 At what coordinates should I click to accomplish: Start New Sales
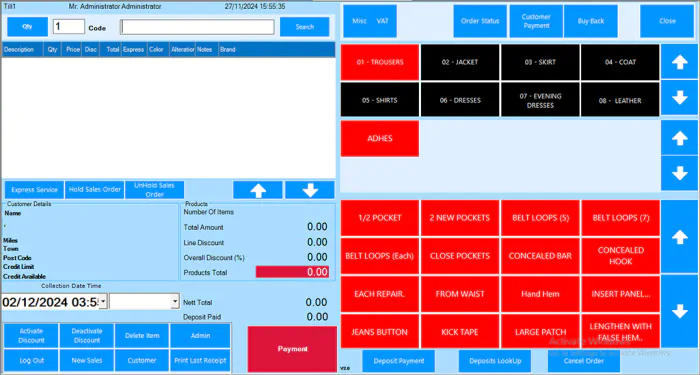tap(87, 360)
